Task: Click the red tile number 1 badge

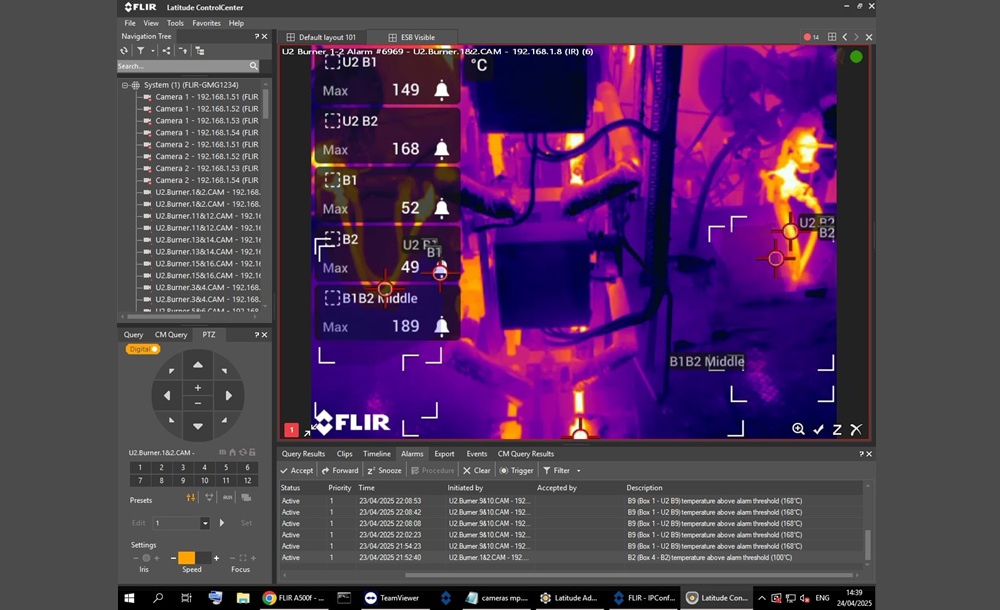Action: 291,430
